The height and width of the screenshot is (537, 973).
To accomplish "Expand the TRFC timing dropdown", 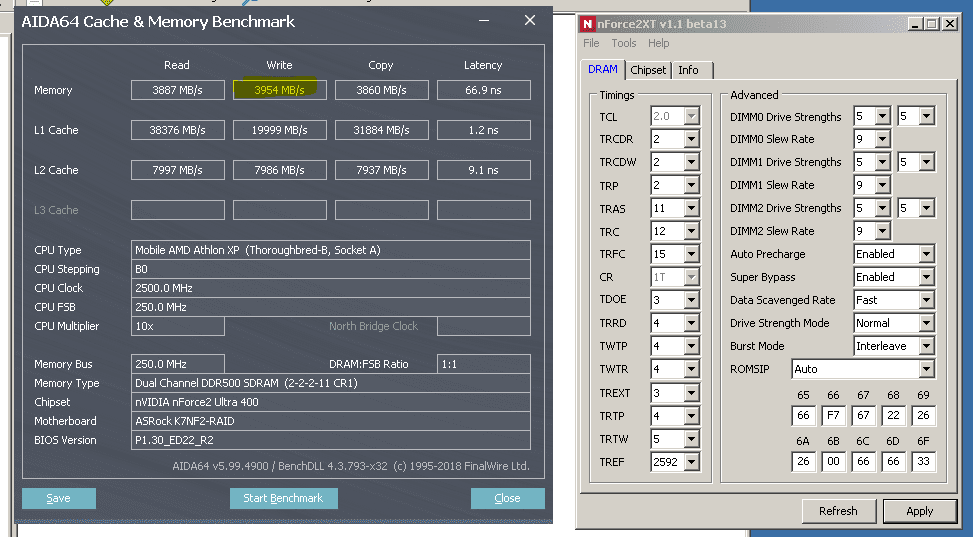I will click(x=691, y=254).
